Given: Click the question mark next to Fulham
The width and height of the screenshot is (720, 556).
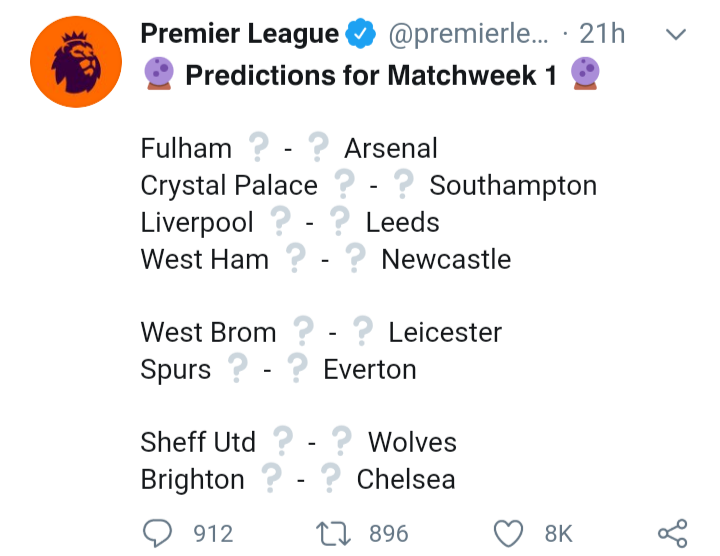Looking at the screenshot, I should (259, 149).
